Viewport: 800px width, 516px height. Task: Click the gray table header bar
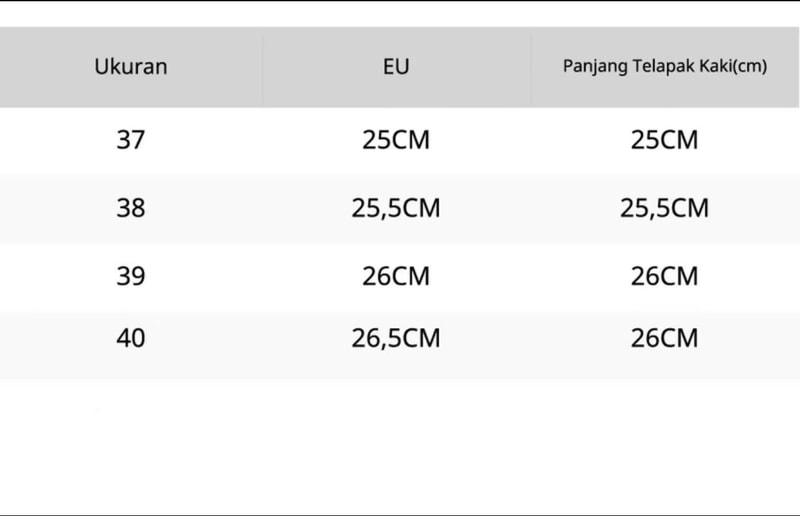point(399,67)
